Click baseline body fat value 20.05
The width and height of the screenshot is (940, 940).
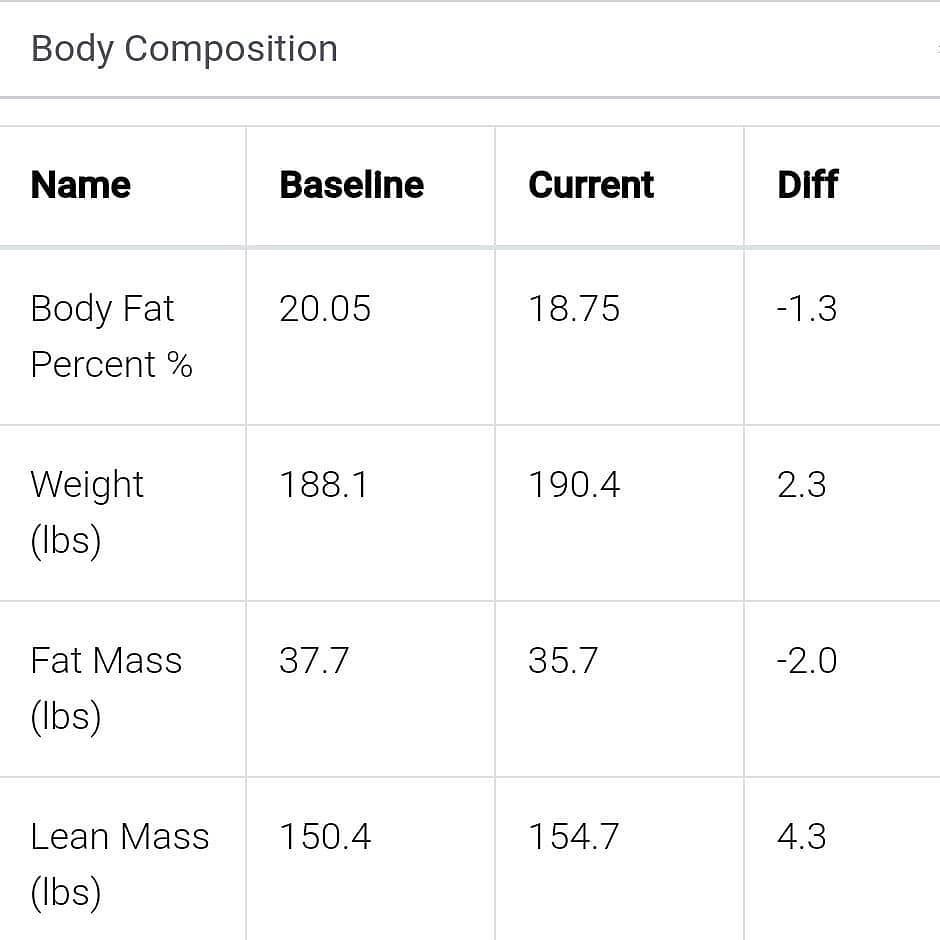325,309
